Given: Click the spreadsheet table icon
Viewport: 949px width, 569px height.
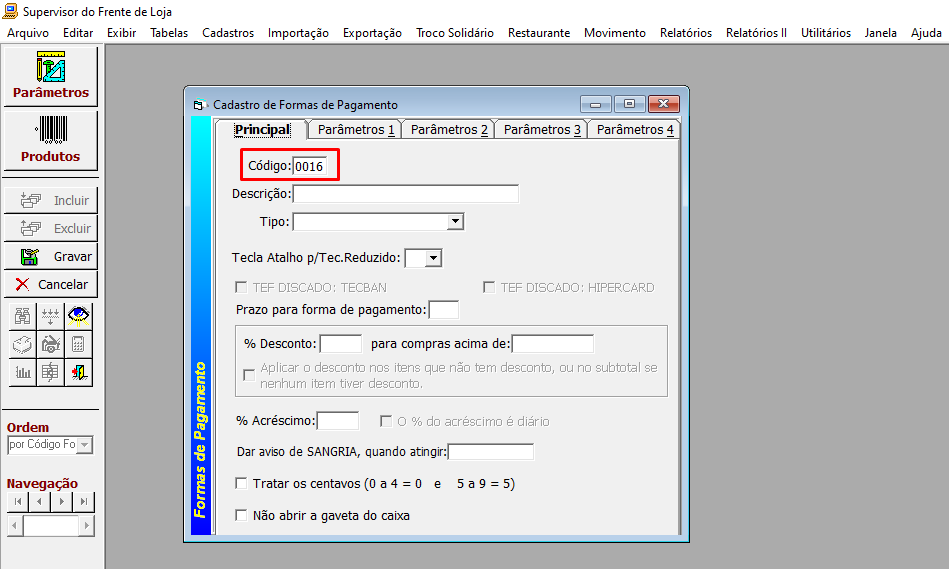Looking at the screenshot, I should pos(50,372).
